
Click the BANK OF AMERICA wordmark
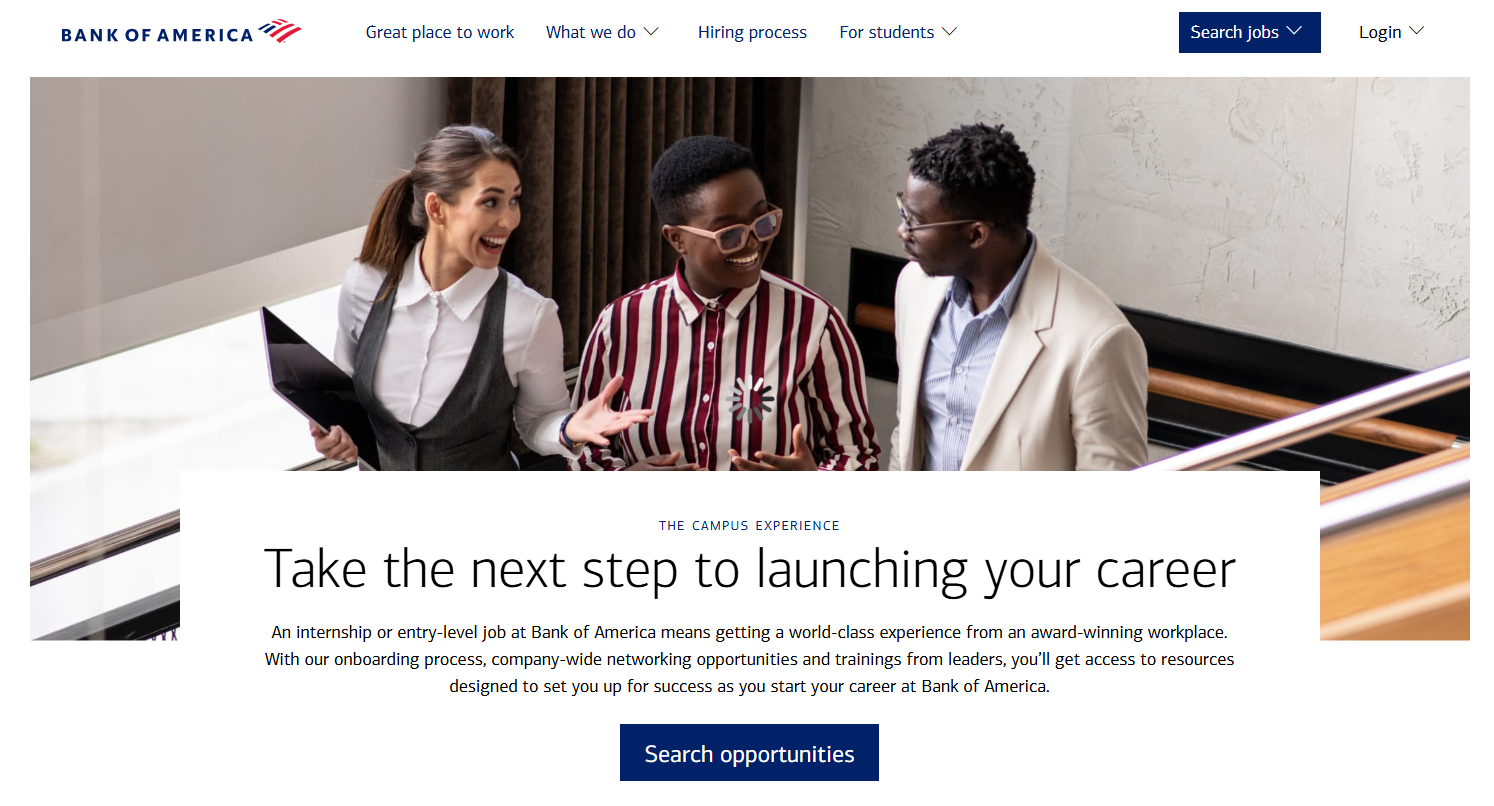coord(157,35)
